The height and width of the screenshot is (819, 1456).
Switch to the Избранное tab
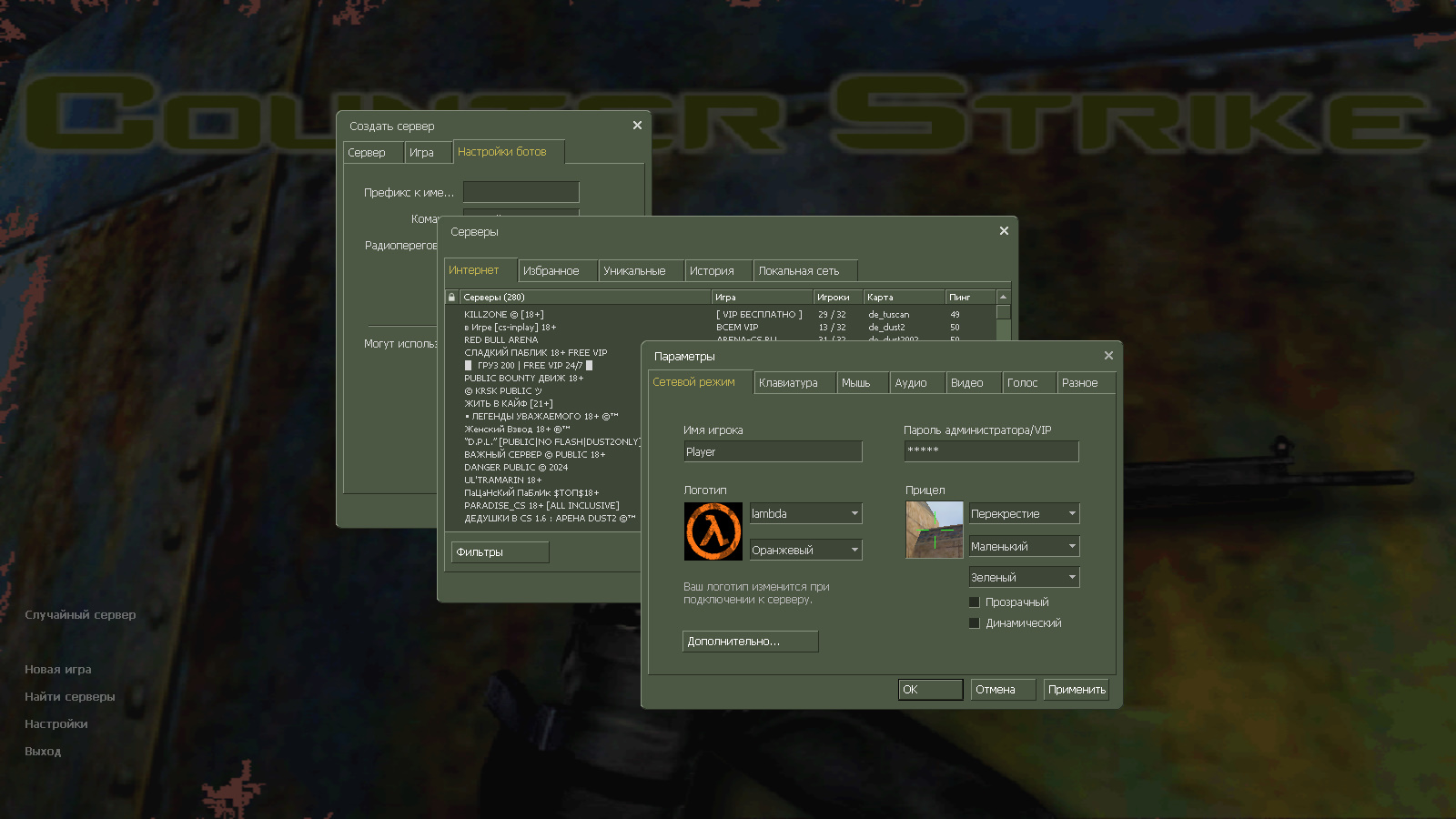(557, 270)
